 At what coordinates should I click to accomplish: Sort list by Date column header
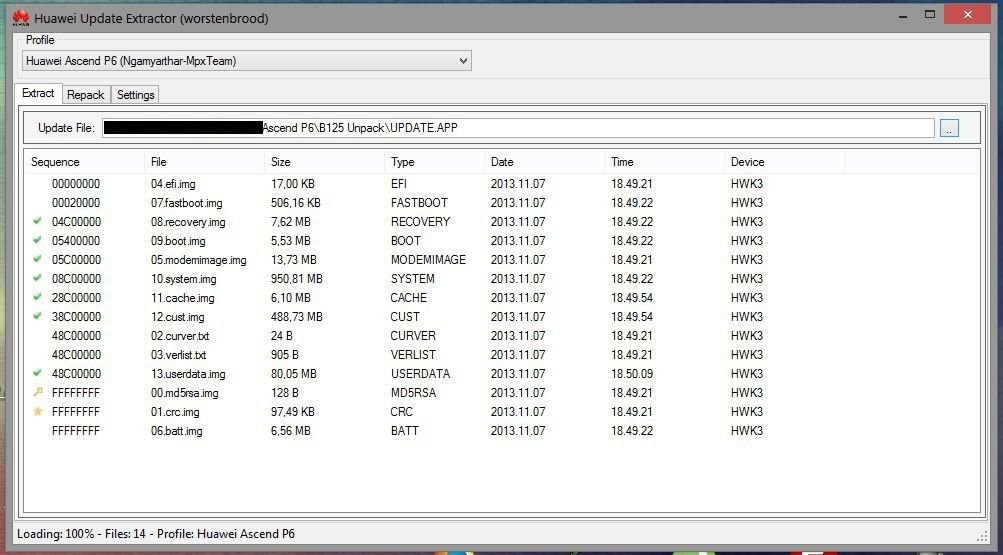coord(544,162)
